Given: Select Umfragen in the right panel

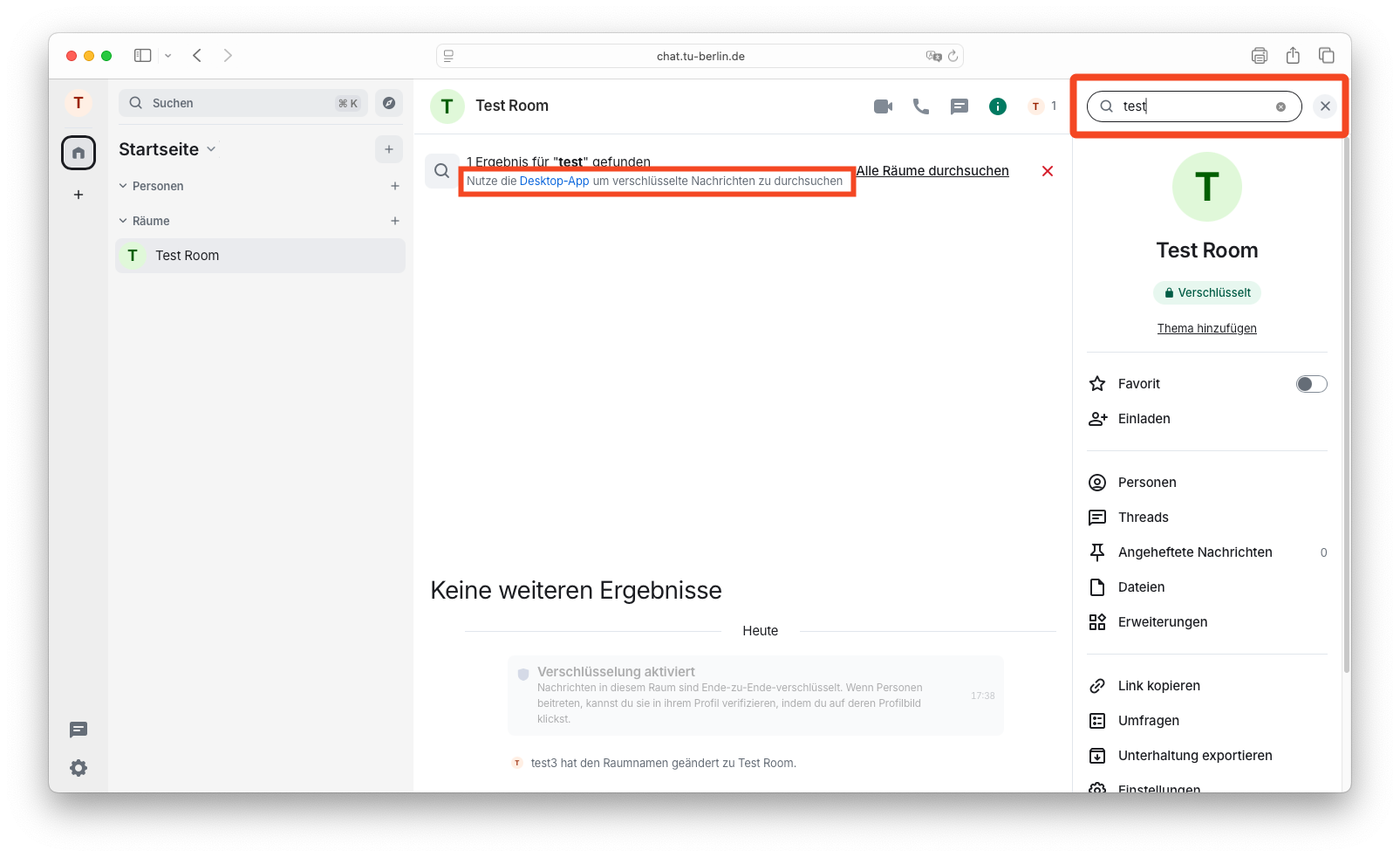Looking at the screenshot, I should (1148, 721).
